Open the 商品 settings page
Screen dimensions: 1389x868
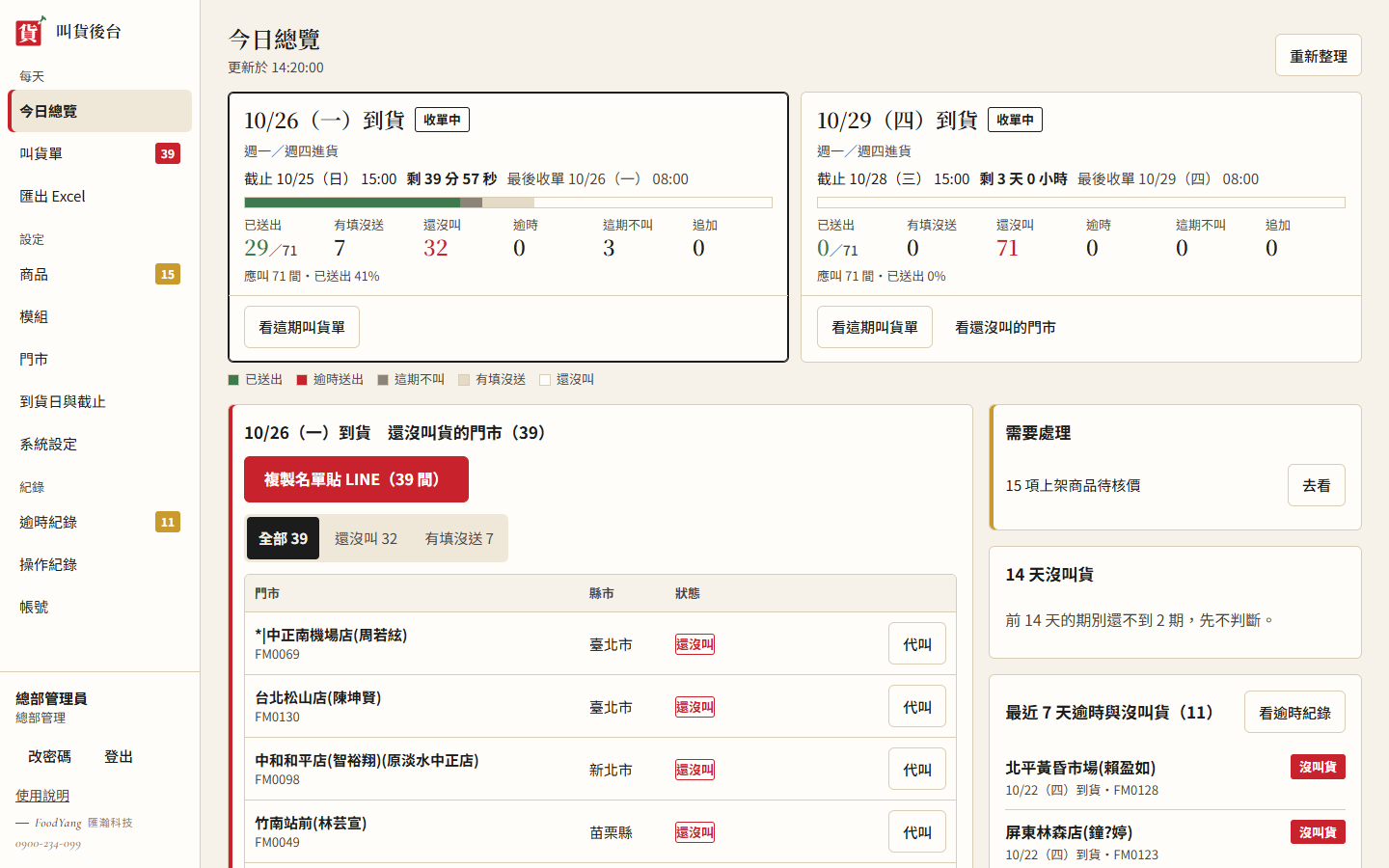coord(100,274)
